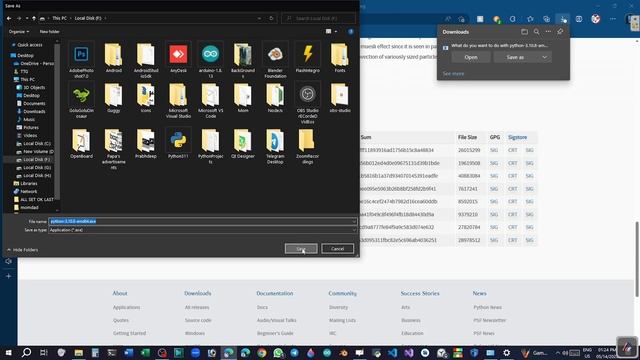Go back in Save As dialog

click(9, 18)
